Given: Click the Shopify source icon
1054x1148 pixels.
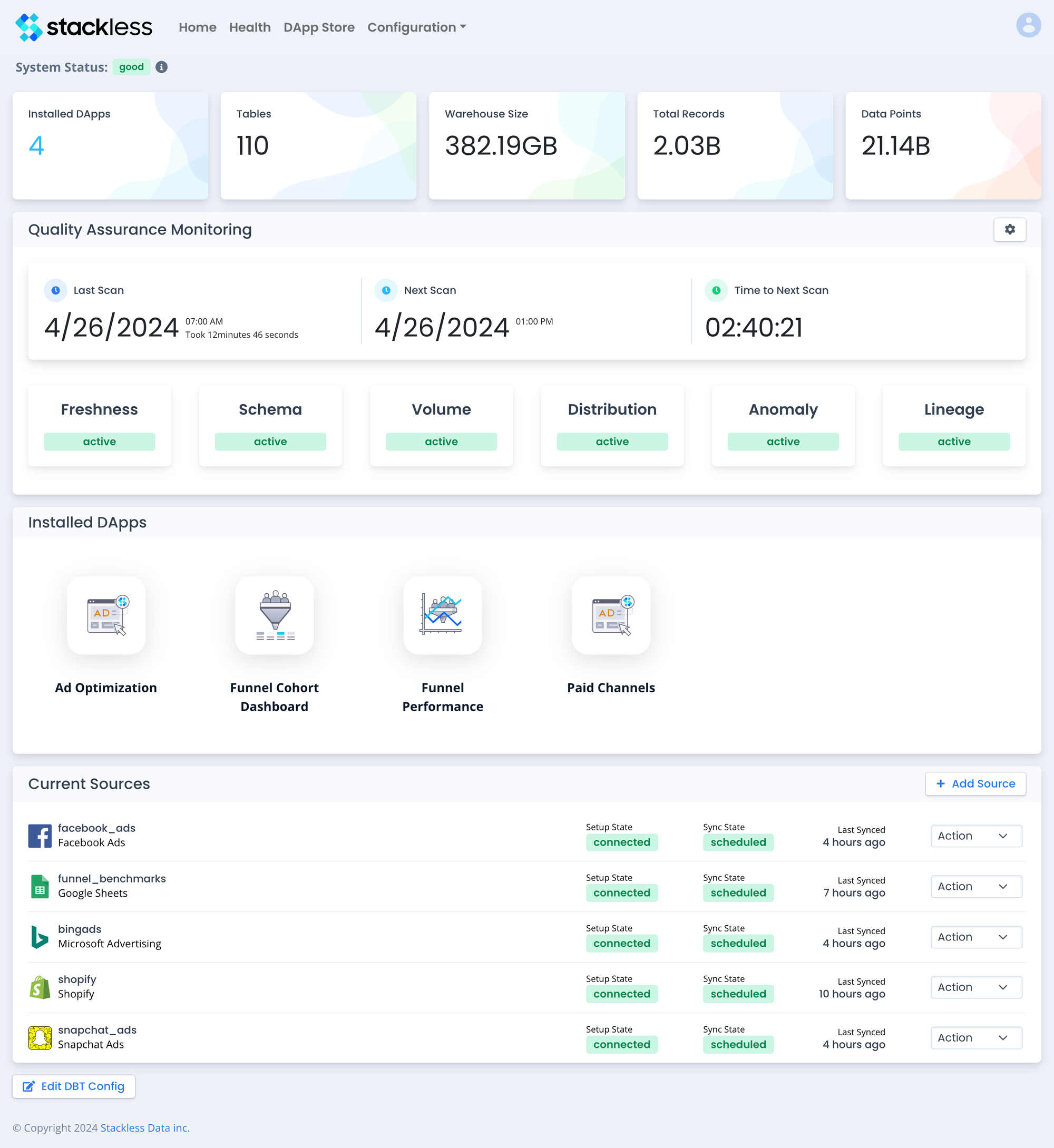Looking at the screenshot, I should (x=40, y=986).
